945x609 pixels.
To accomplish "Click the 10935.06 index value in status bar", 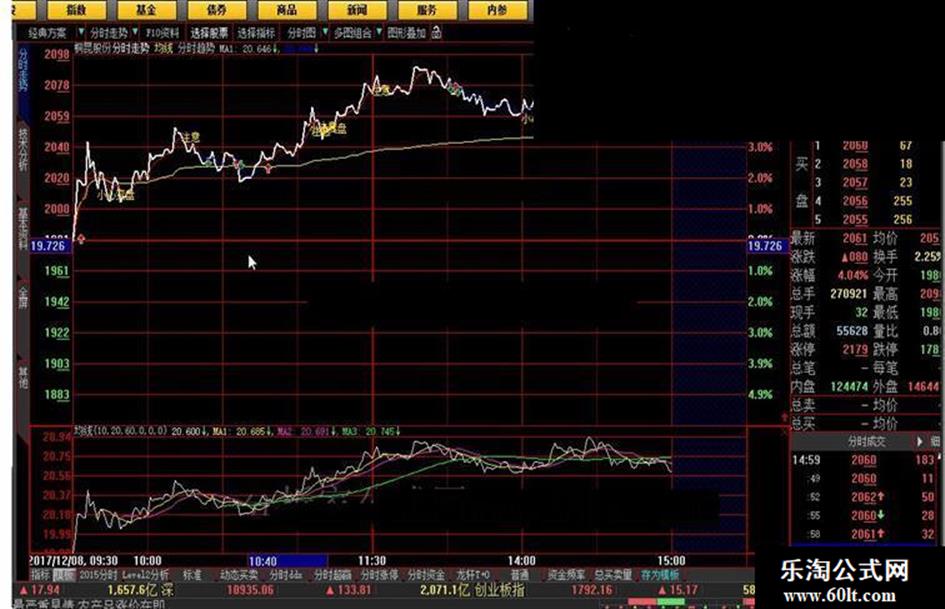I will click(250, 590).
